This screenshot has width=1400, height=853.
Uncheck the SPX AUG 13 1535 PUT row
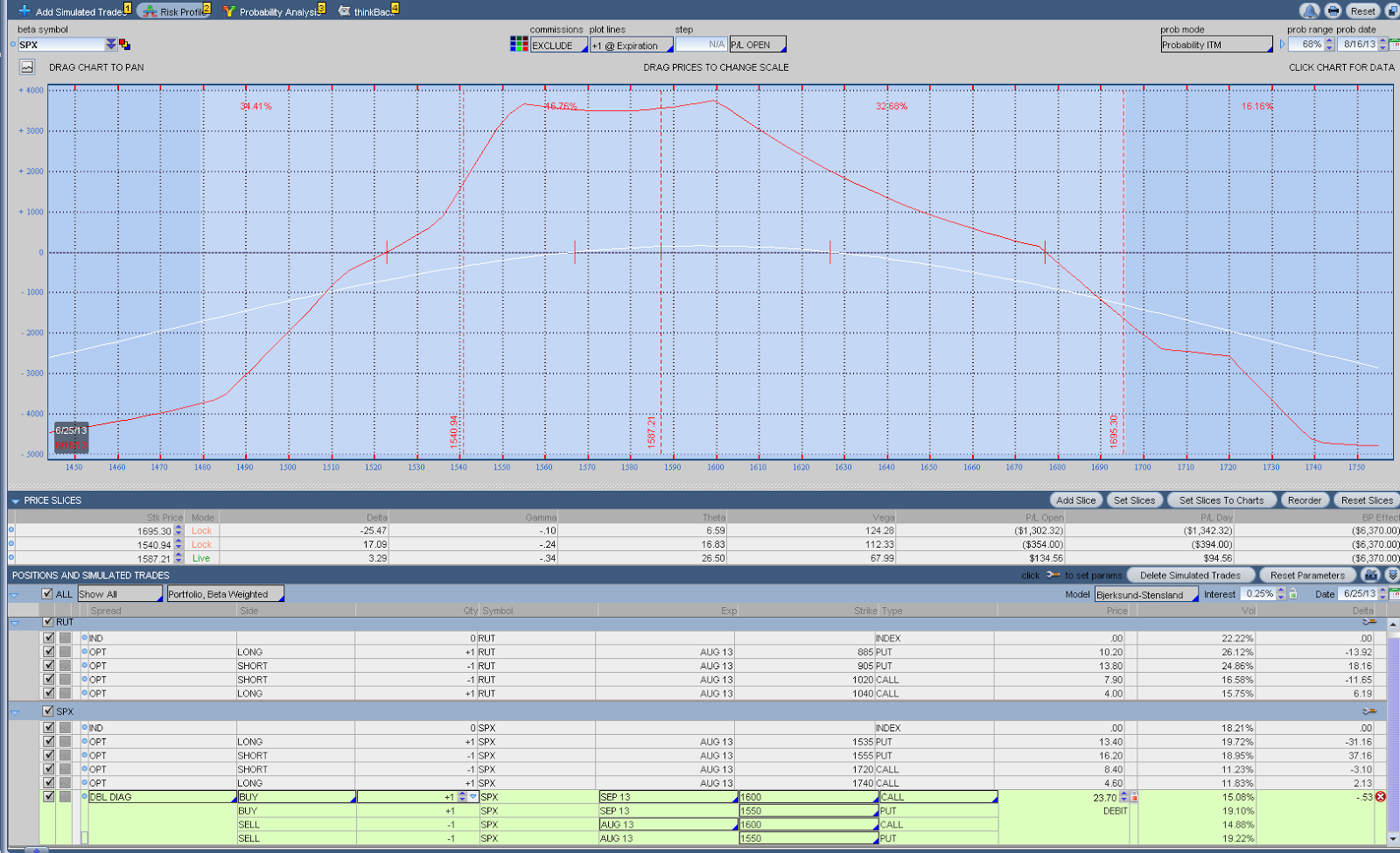(x=49, y=741)
